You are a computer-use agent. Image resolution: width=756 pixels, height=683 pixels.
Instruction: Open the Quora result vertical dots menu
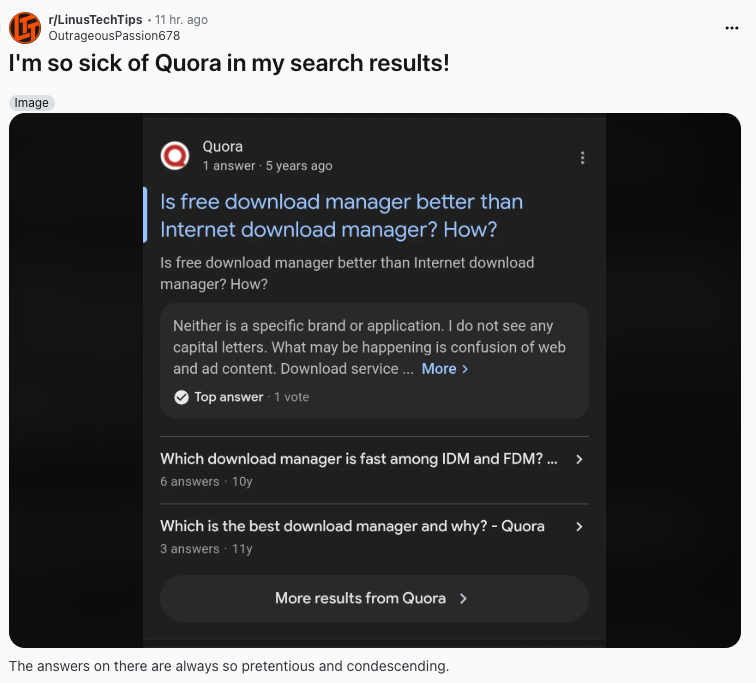tap(582, 158)
